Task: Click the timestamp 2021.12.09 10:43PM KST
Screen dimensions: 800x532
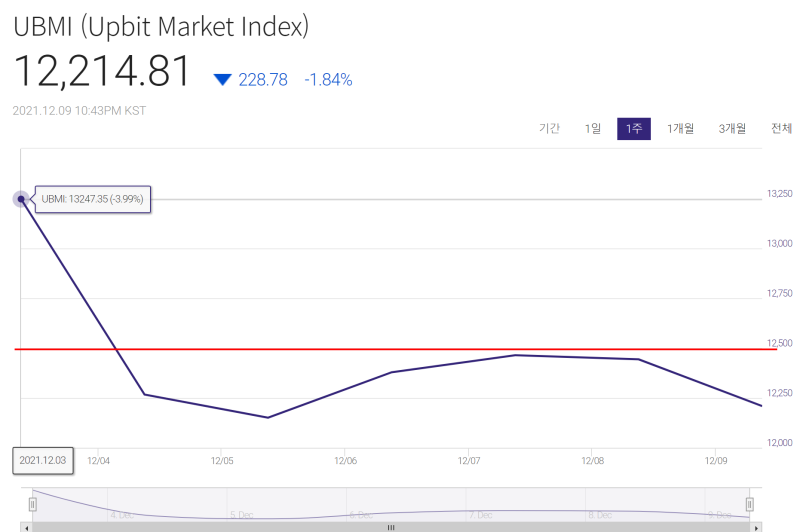Action: [x=79, y=111]
